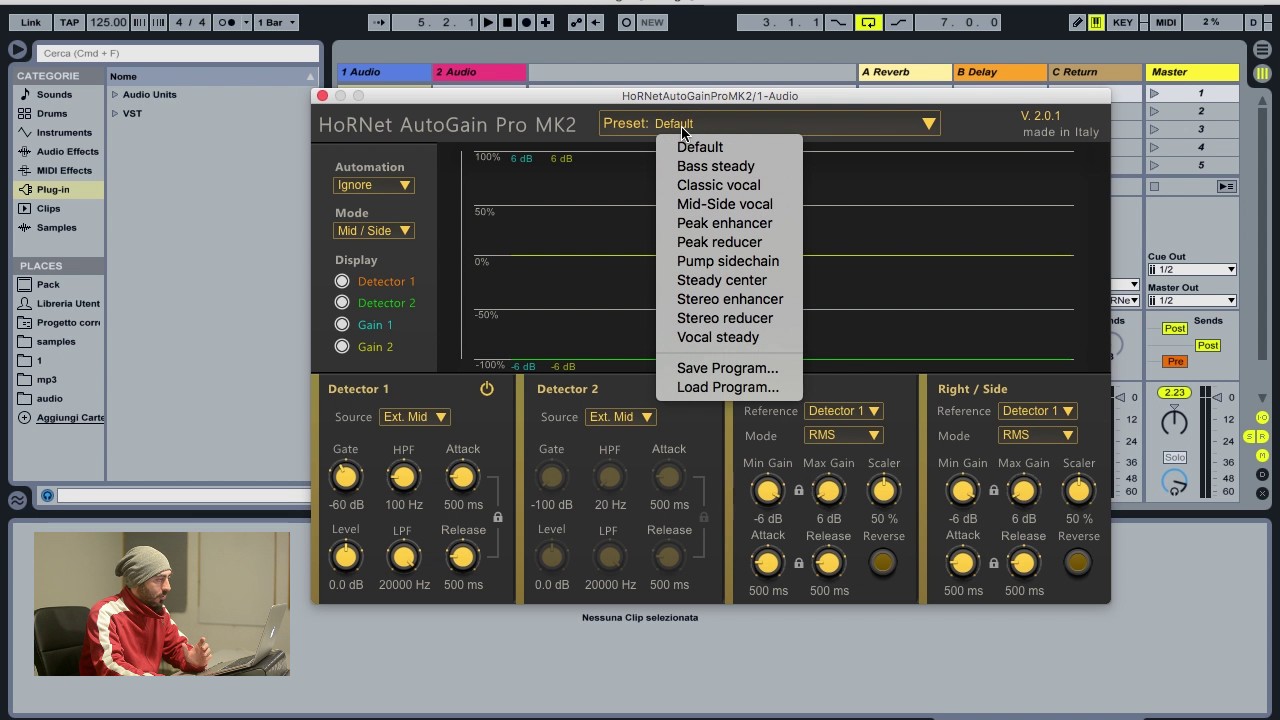The width and height of the screenshot is (1280, 720).
Task: Select the 1 Audio track header
Action: click(x=384, y=72)
